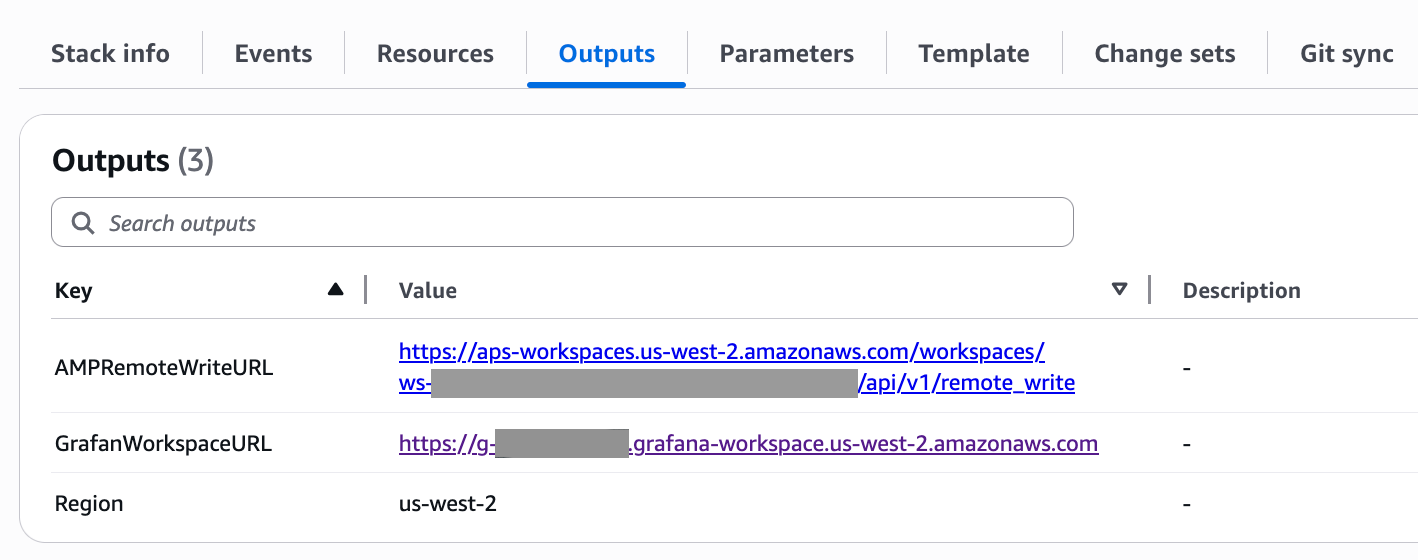Open the Git sync tab

[1346, 54]
